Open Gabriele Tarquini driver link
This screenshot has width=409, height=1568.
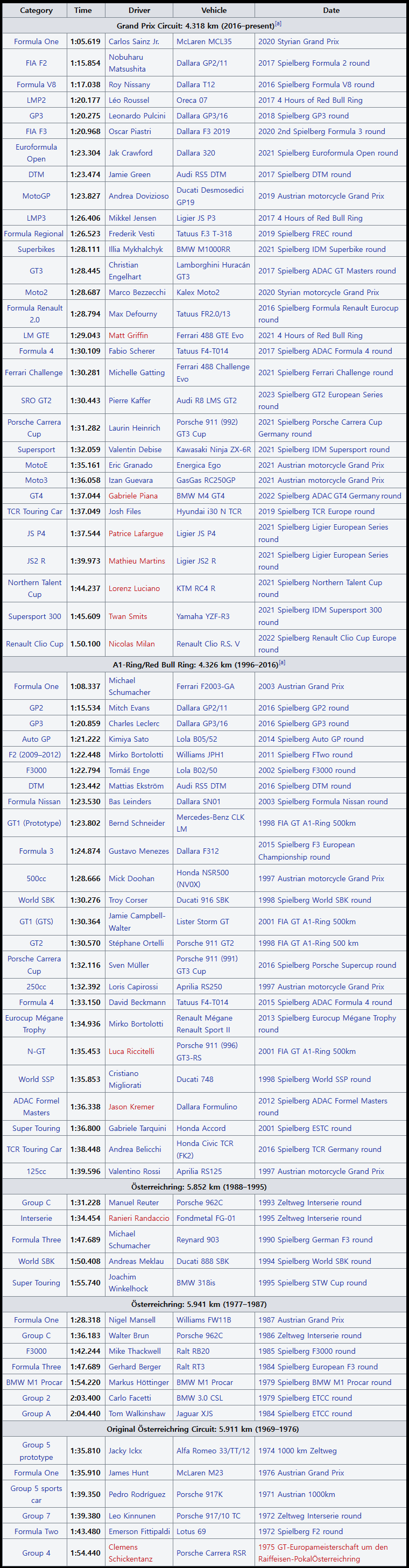click(137, 1129)
